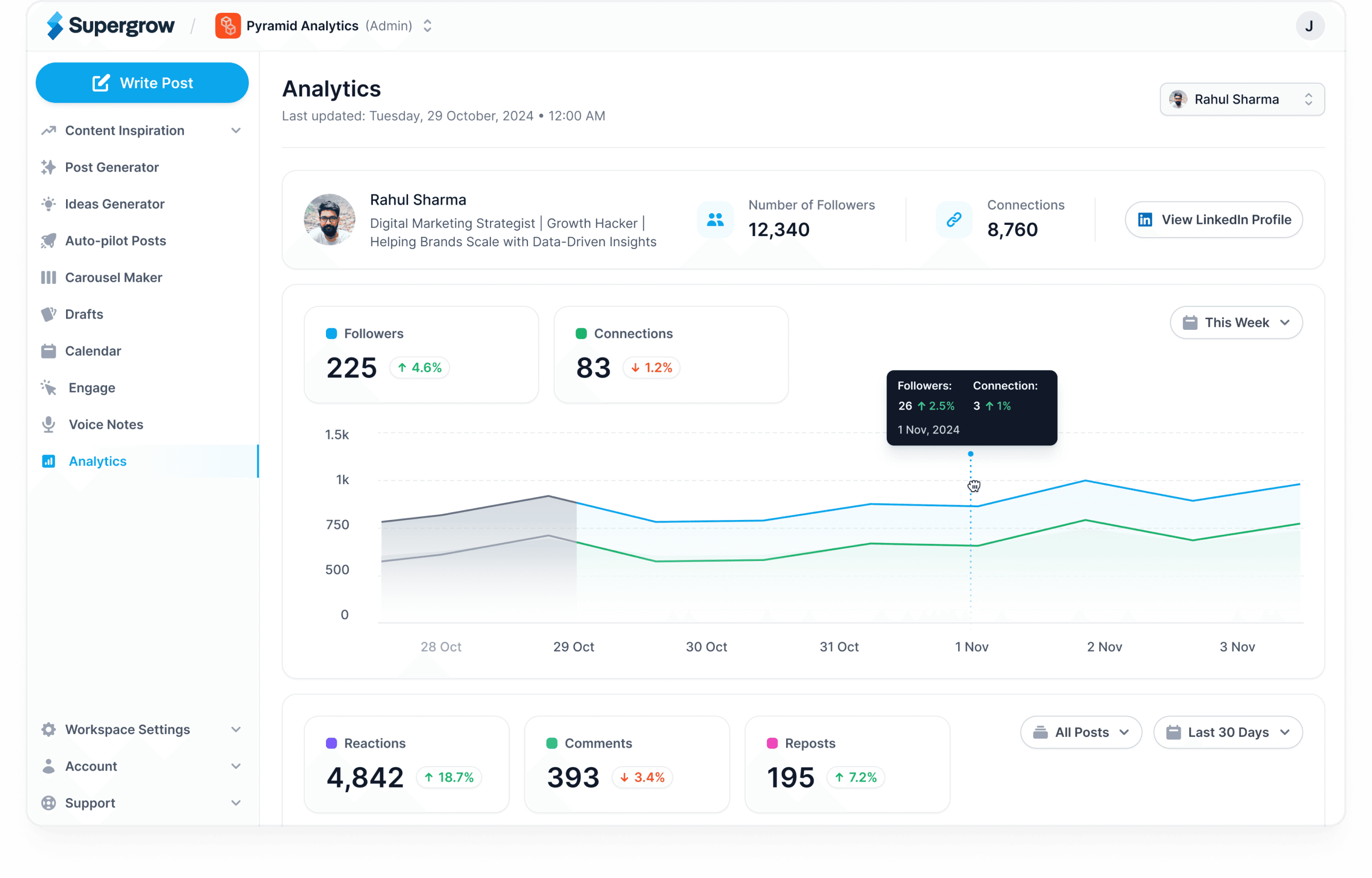
Task: Go to Drafts in the sidebar
Action: tap(84, 314)
